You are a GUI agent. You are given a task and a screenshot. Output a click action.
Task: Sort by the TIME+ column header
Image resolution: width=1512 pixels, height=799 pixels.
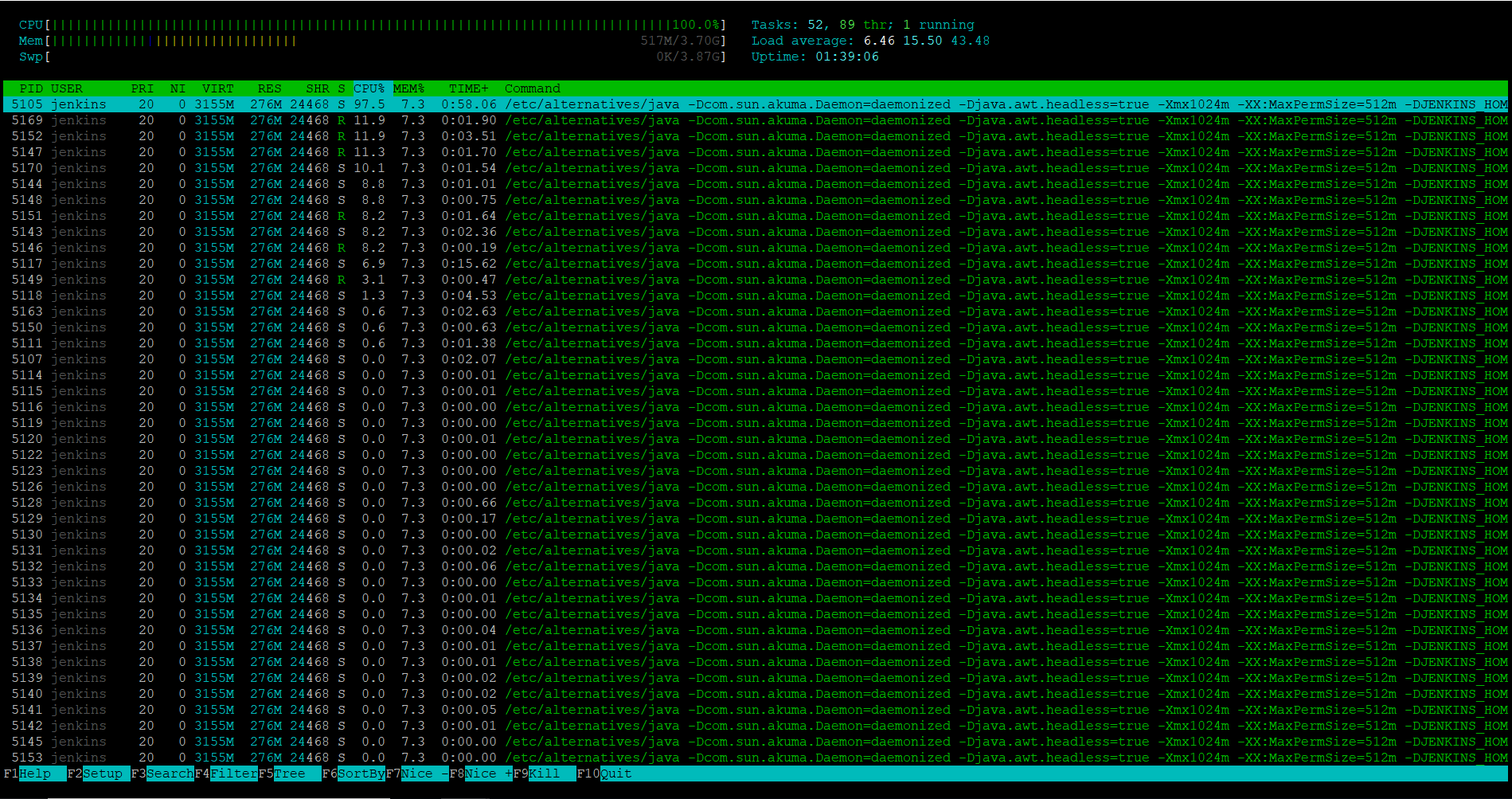click(x=469, y=88)
